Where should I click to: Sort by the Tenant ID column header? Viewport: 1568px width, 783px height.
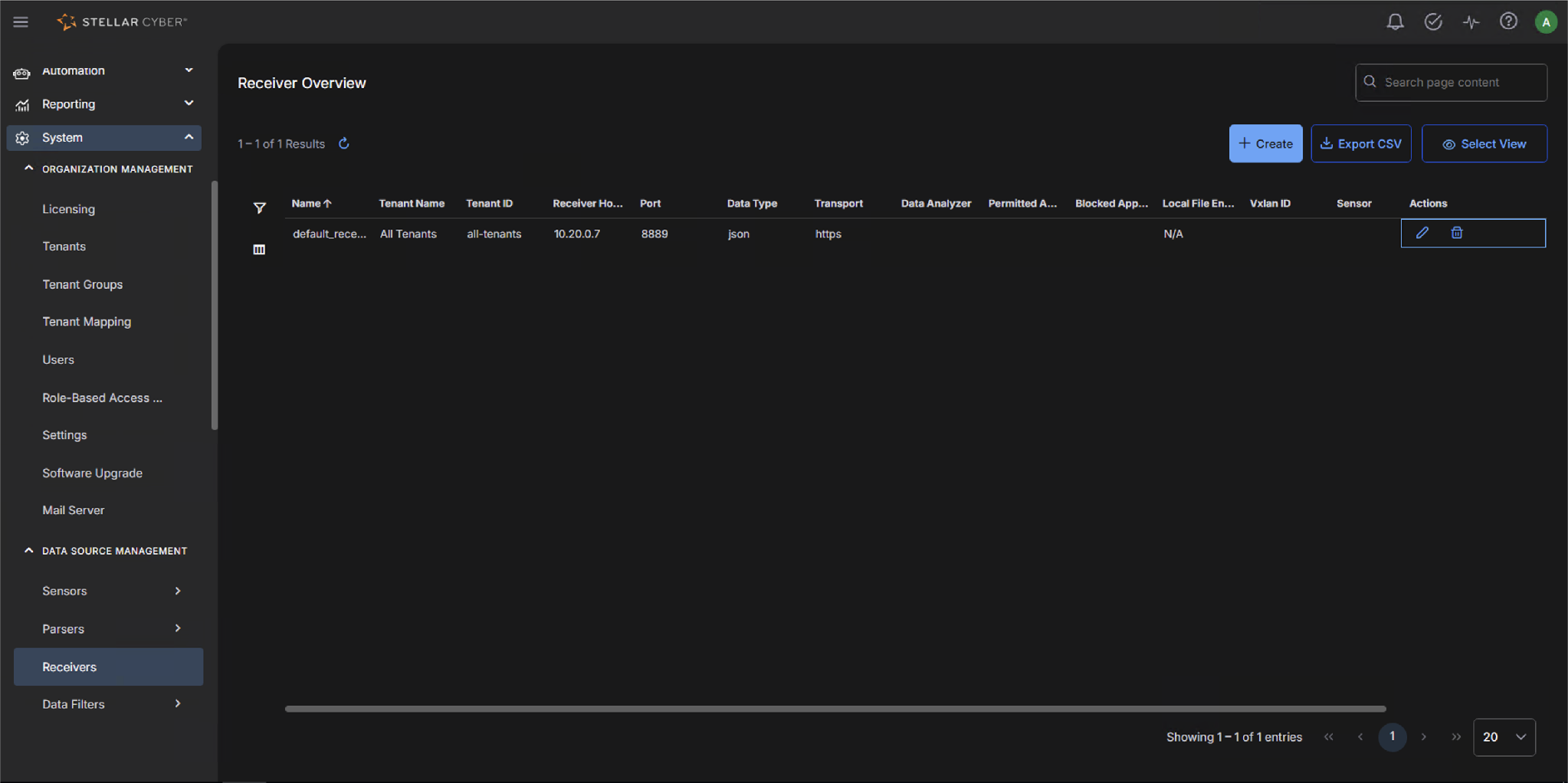489,204
